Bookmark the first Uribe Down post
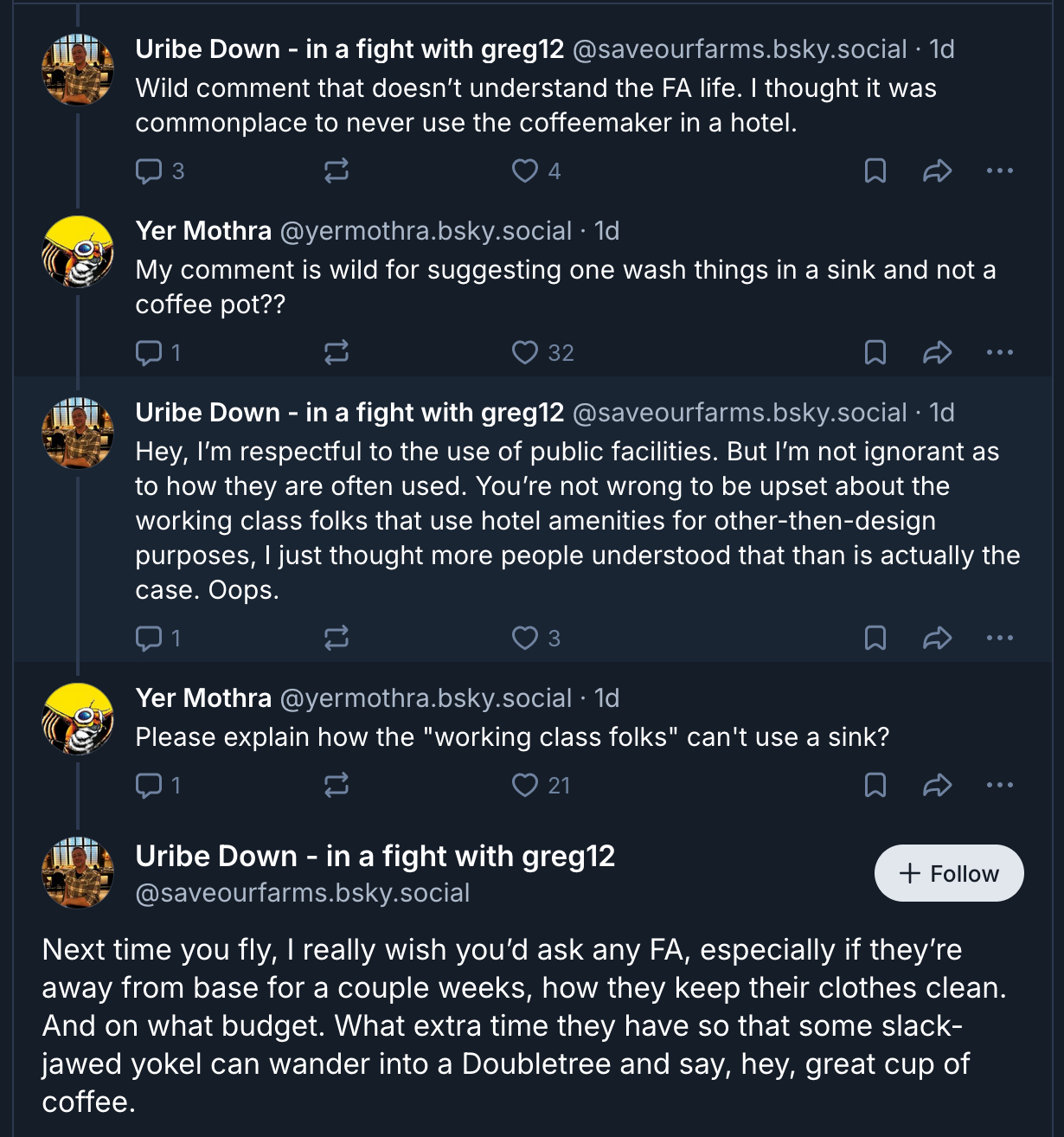 [x=875, y=170]
